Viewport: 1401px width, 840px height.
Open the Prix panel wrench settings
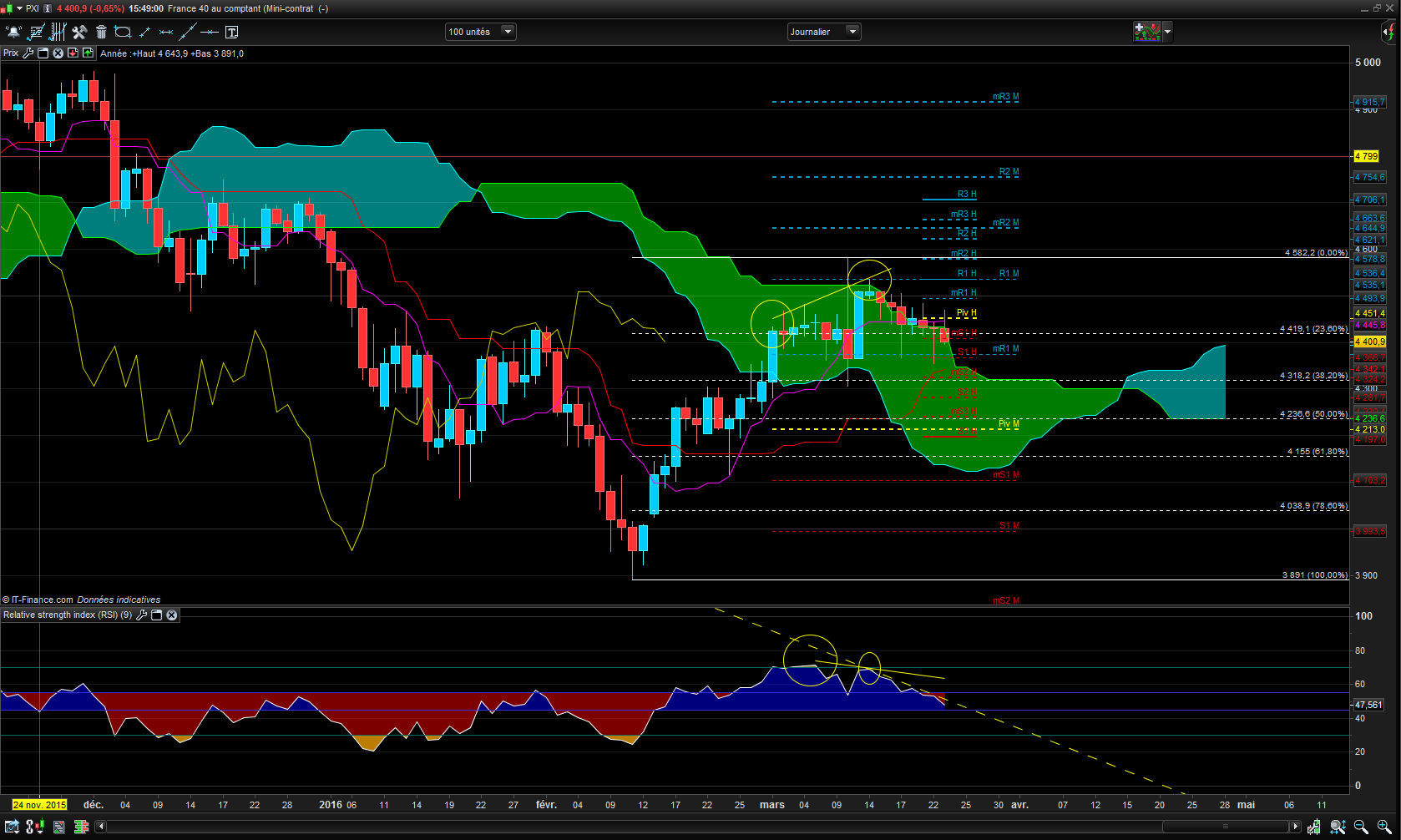[28, 53]
